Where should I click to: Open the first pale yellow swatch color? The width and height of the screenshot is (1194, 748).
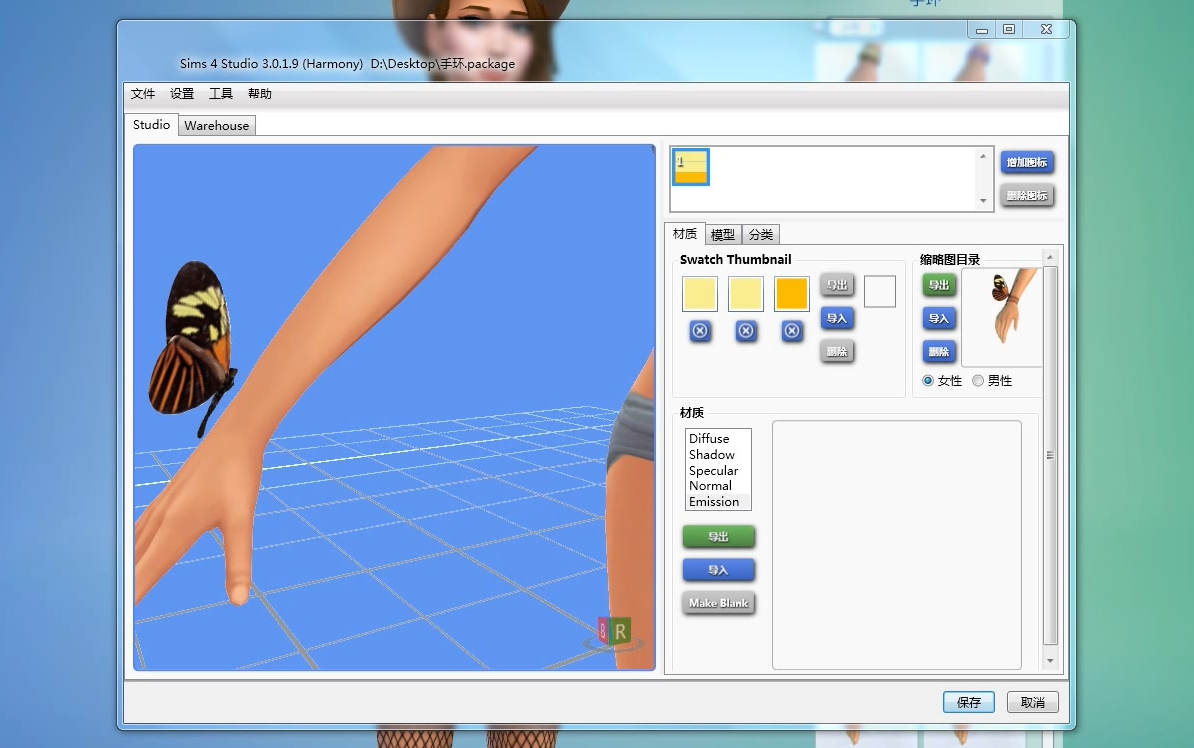(700, 294)
